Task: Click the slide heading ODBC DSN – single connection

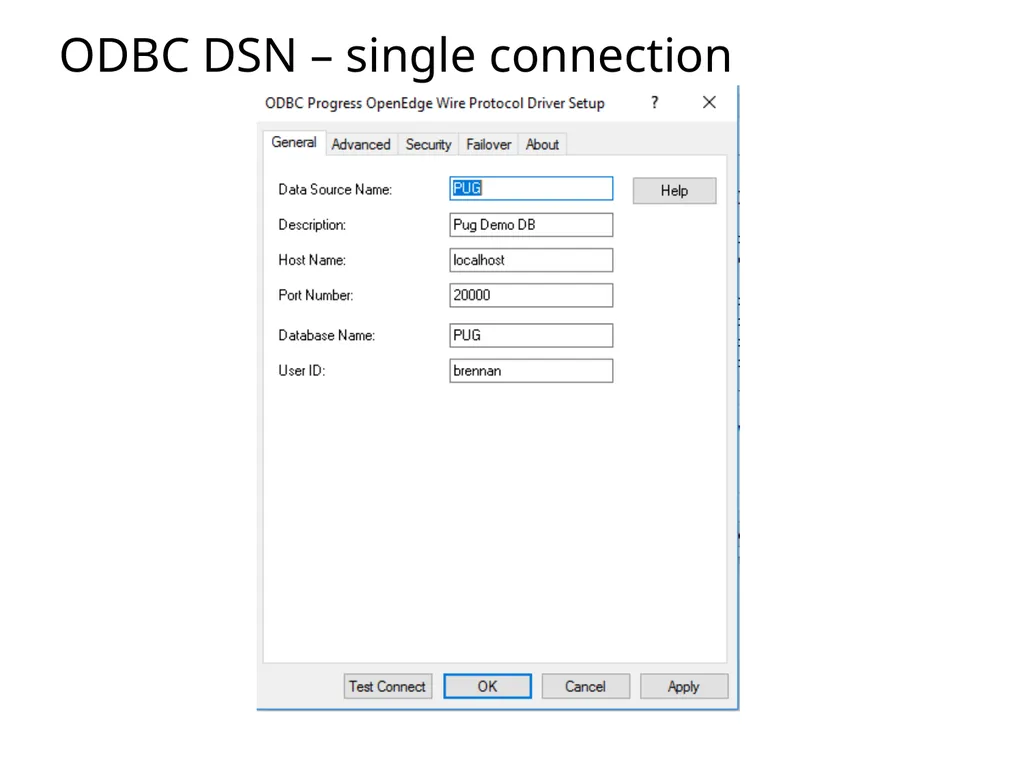Action: pos(395,55)
